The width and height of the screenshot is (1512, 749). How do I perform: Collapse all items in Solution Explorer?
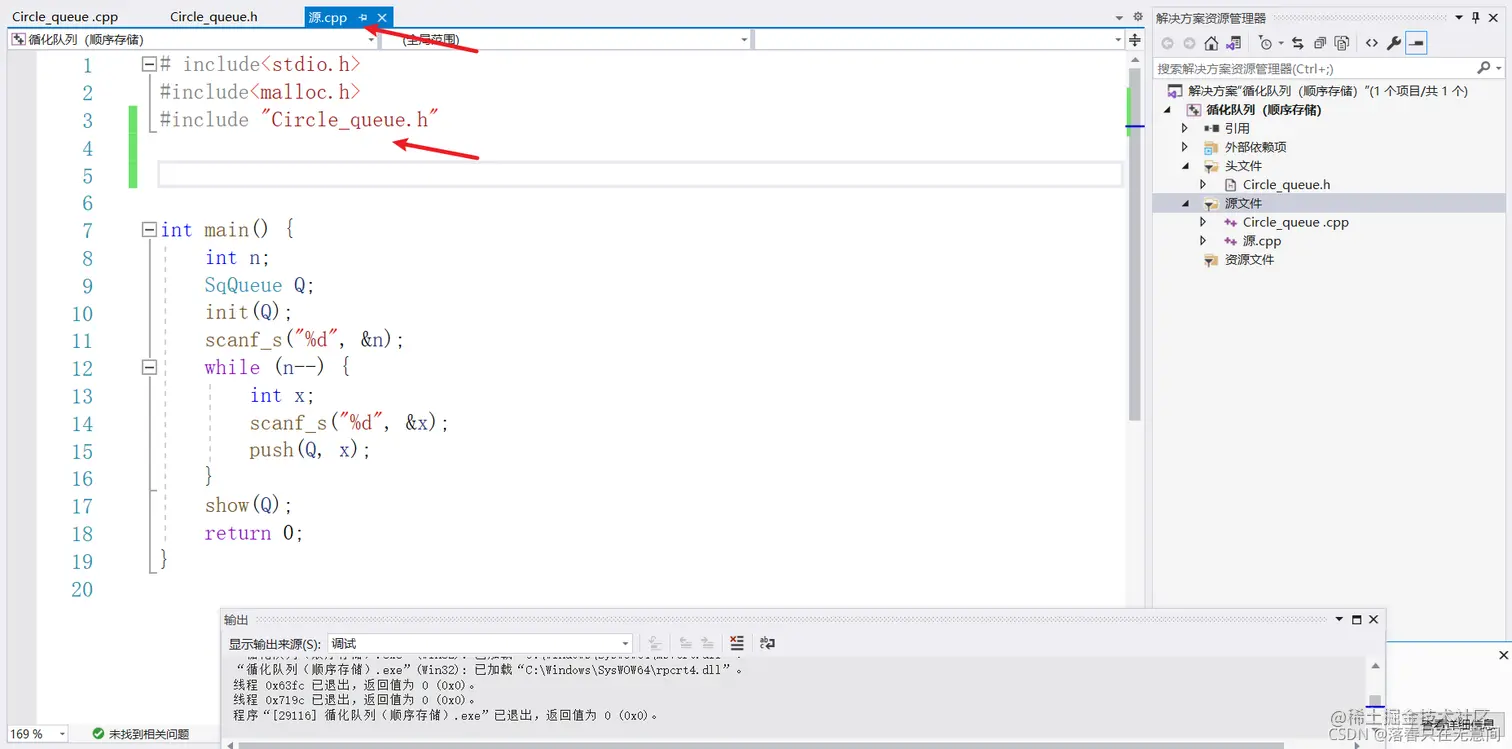(x=1320, y=43)
